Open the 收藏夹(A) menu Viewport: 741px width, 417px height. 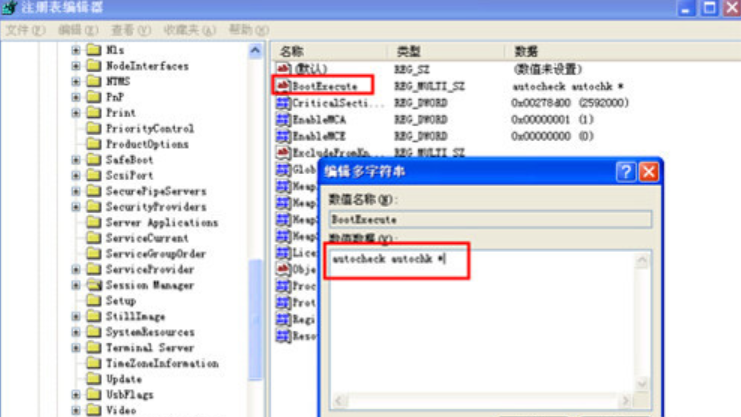[189, 30]
